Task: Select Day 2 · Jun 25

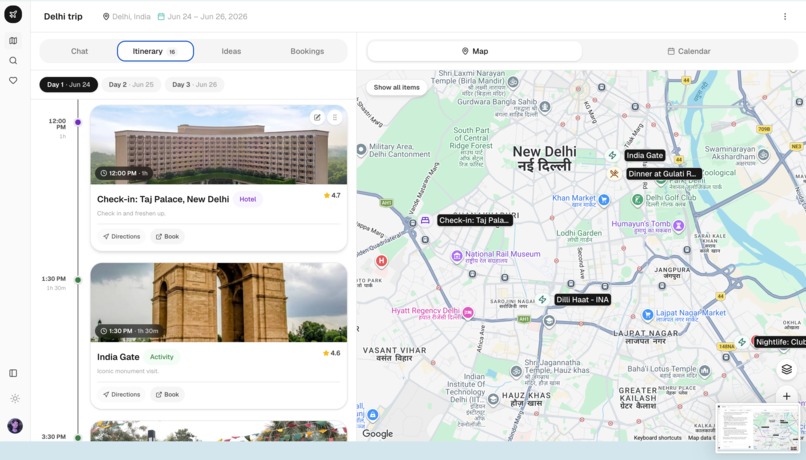Action: coord(131,84)
